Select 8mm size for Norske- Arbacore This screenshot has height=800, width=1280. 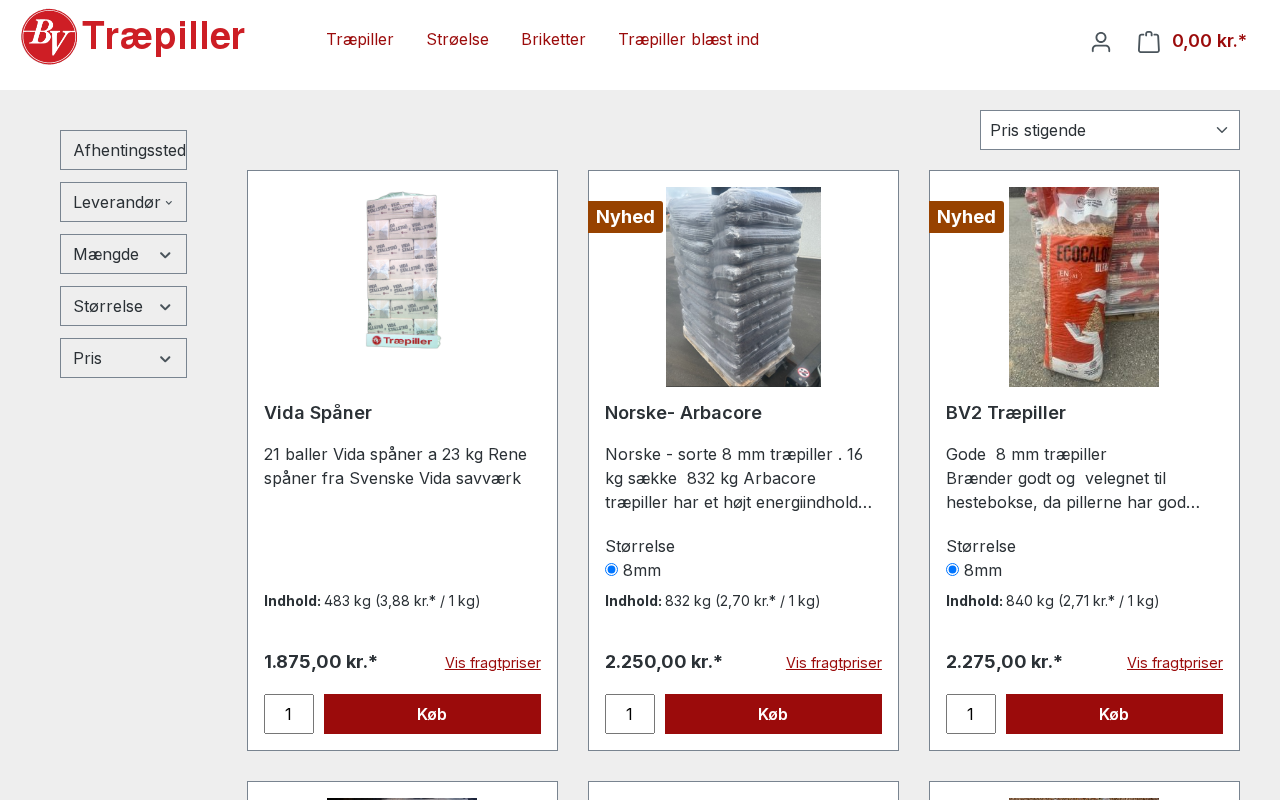[x=612, y=570]
